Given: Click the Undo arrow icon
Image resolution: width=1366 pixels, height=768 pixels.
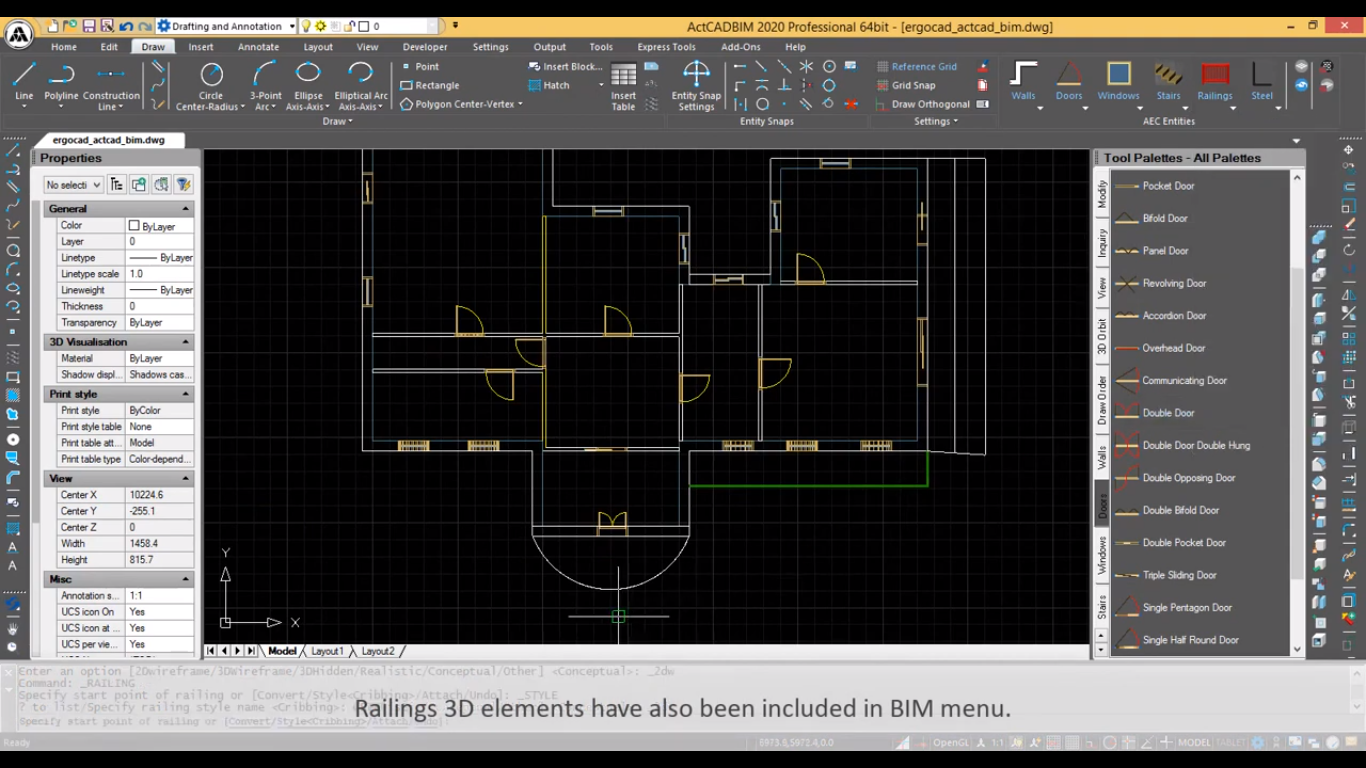Looking at the screenshot, I should pyautogui.click(x=126, y=26).
